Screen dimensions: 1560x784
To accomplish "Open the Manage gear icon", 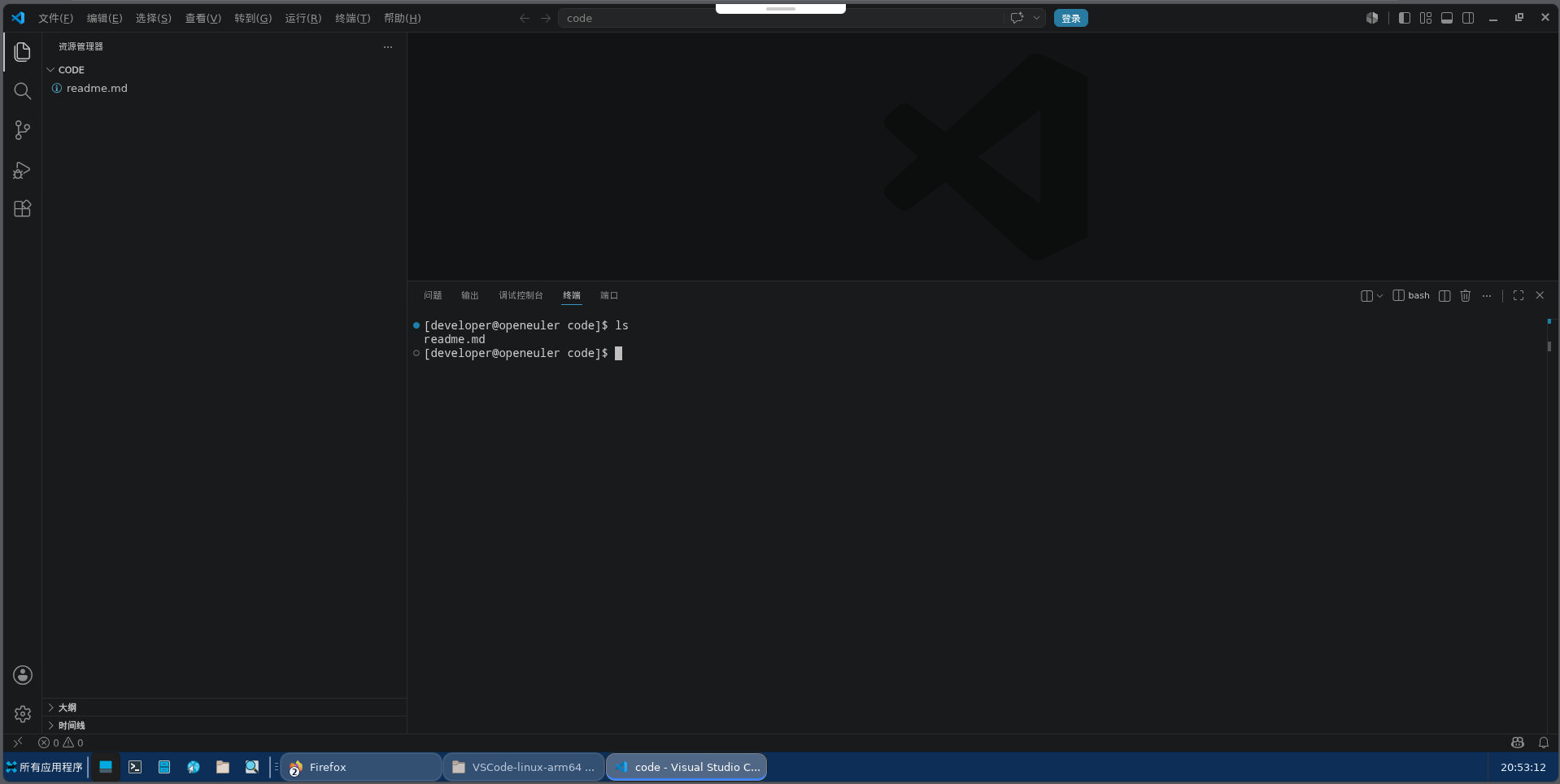I will pyautogui.click(x=23, y=714).
